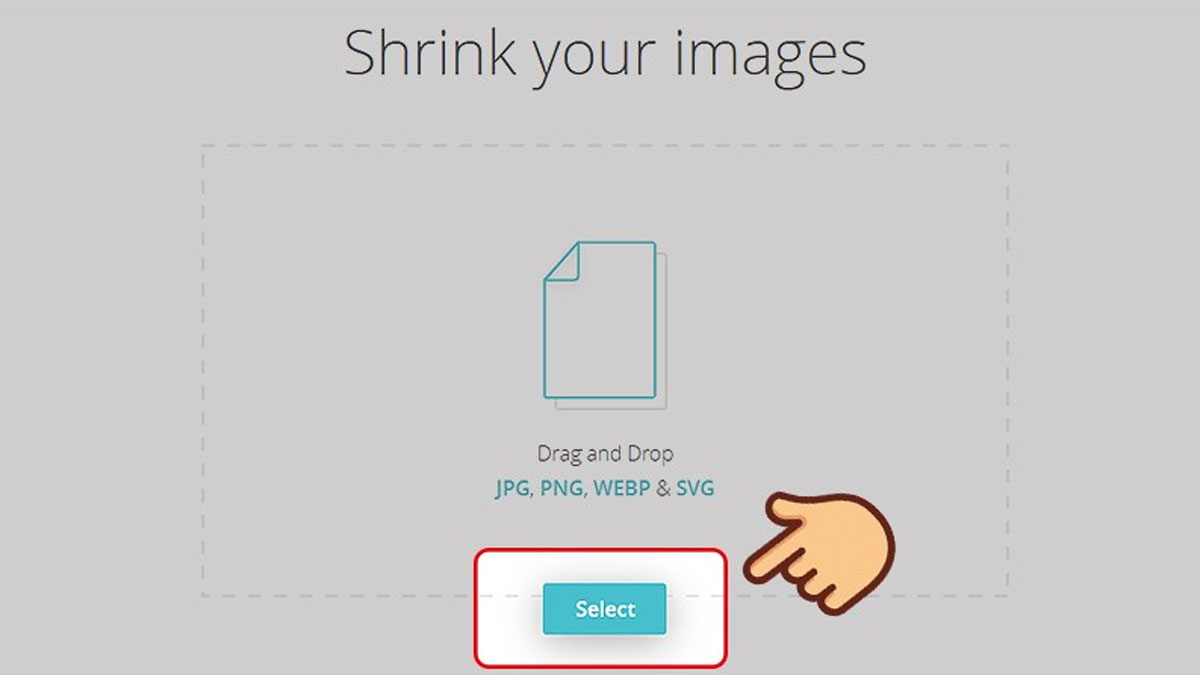Open the WEBP format link
Viewport: 1200px width, 675px height.
point(621,489)
